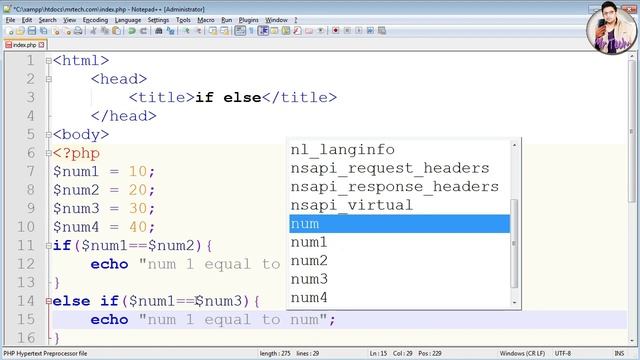Toggle file Monitoring eye icon
This screenshot has width=640, height=360.
pos(321,31)
